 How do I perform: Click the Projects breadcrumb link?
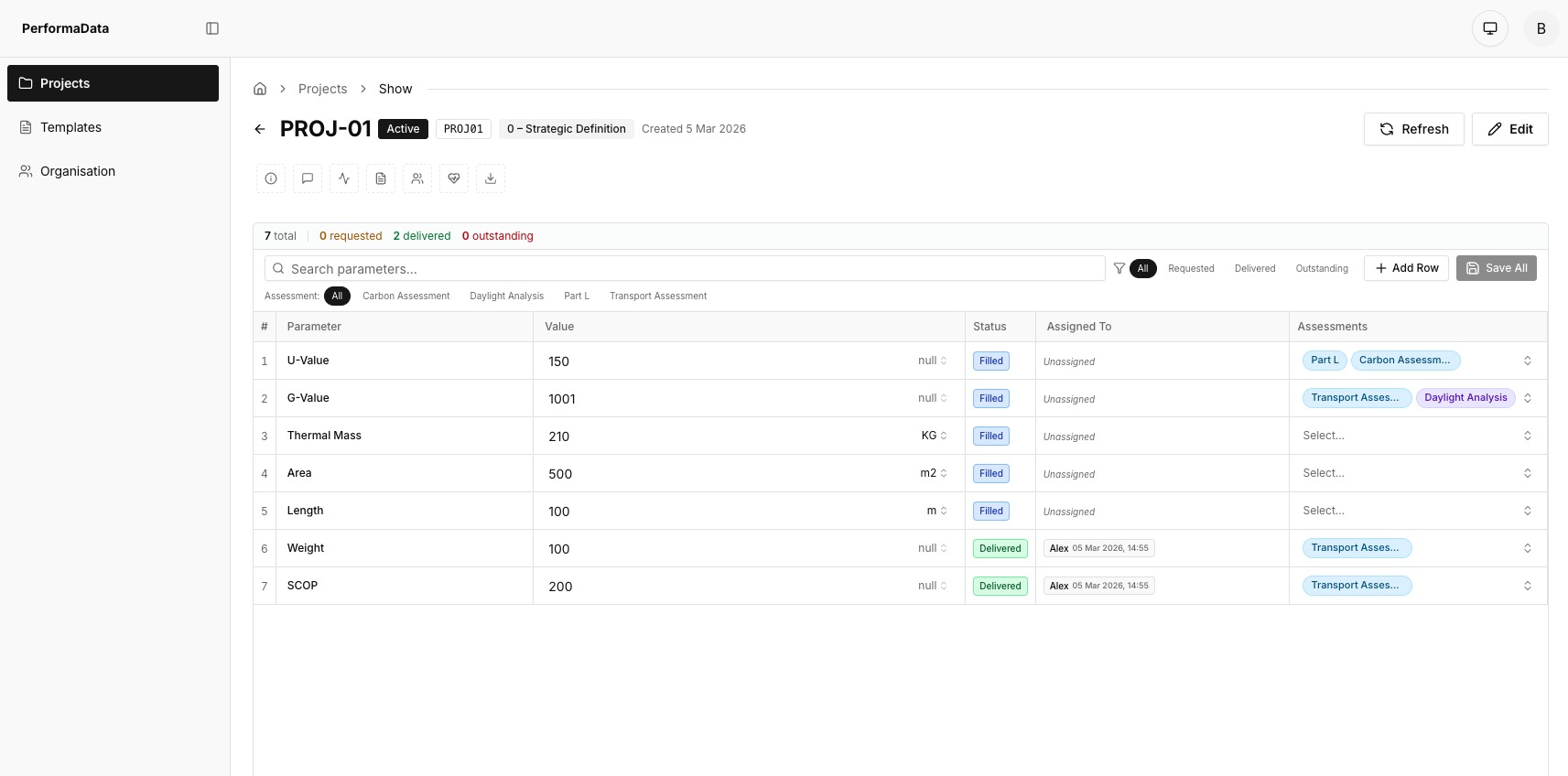322,89
